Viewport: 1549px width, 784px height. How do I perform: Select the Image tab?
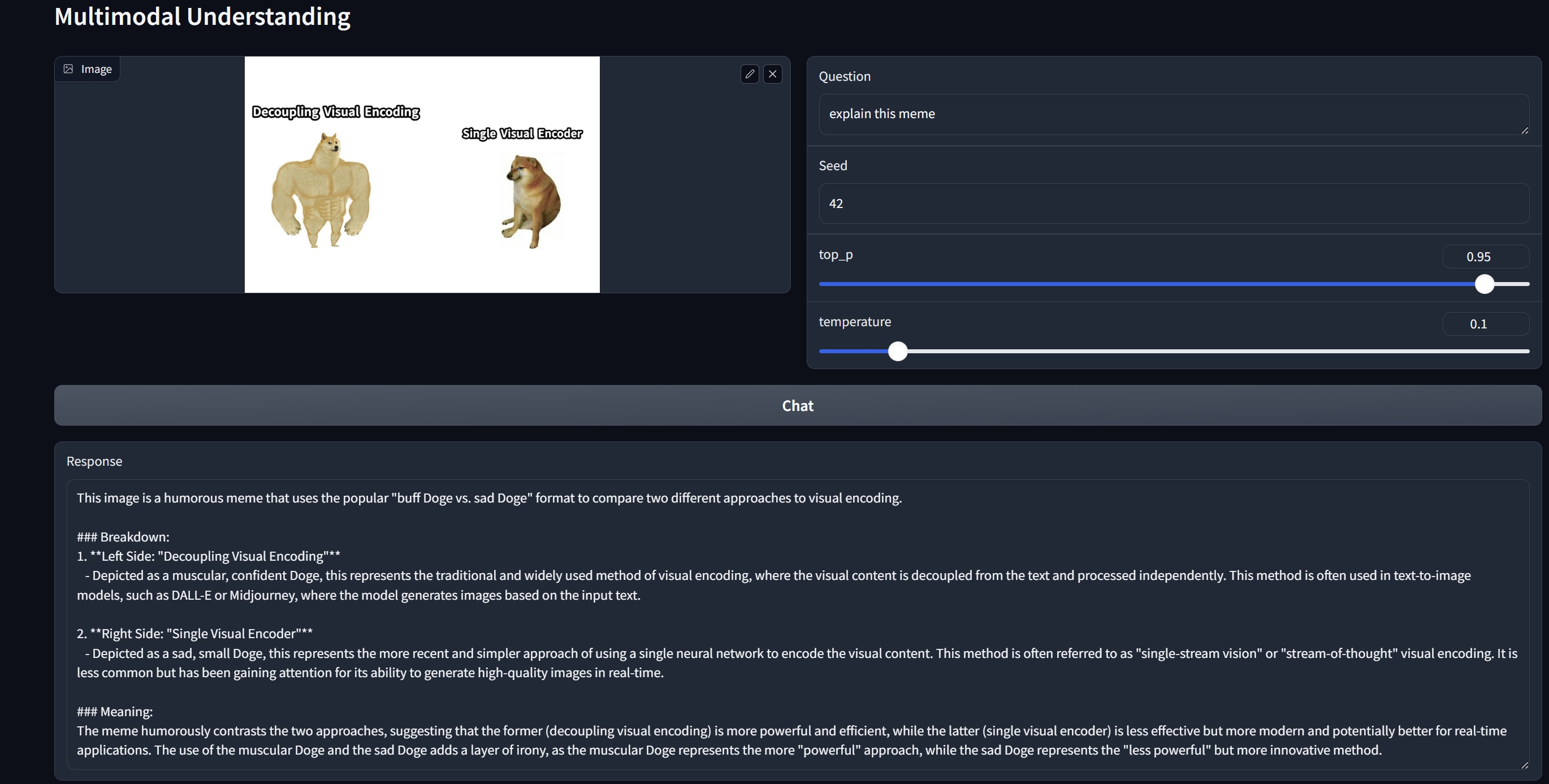[86, 68]
